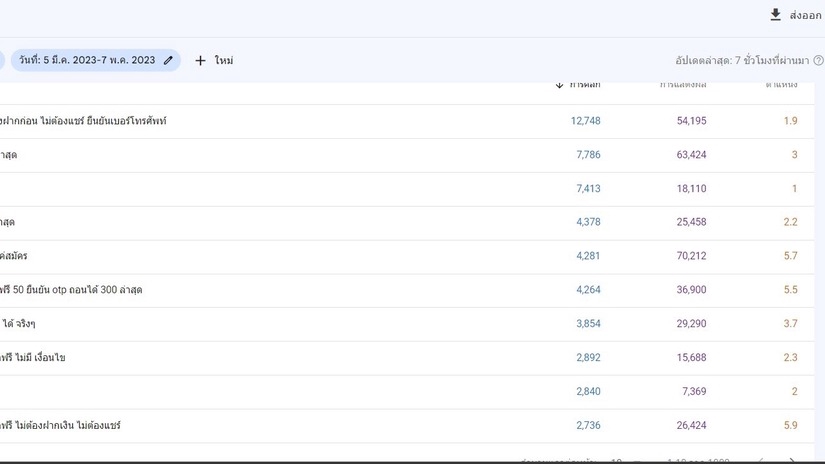The width and height of the screenshot is (825, 464).
Task: Click the sort arrow on clicks column
Action: coord(560,85)
